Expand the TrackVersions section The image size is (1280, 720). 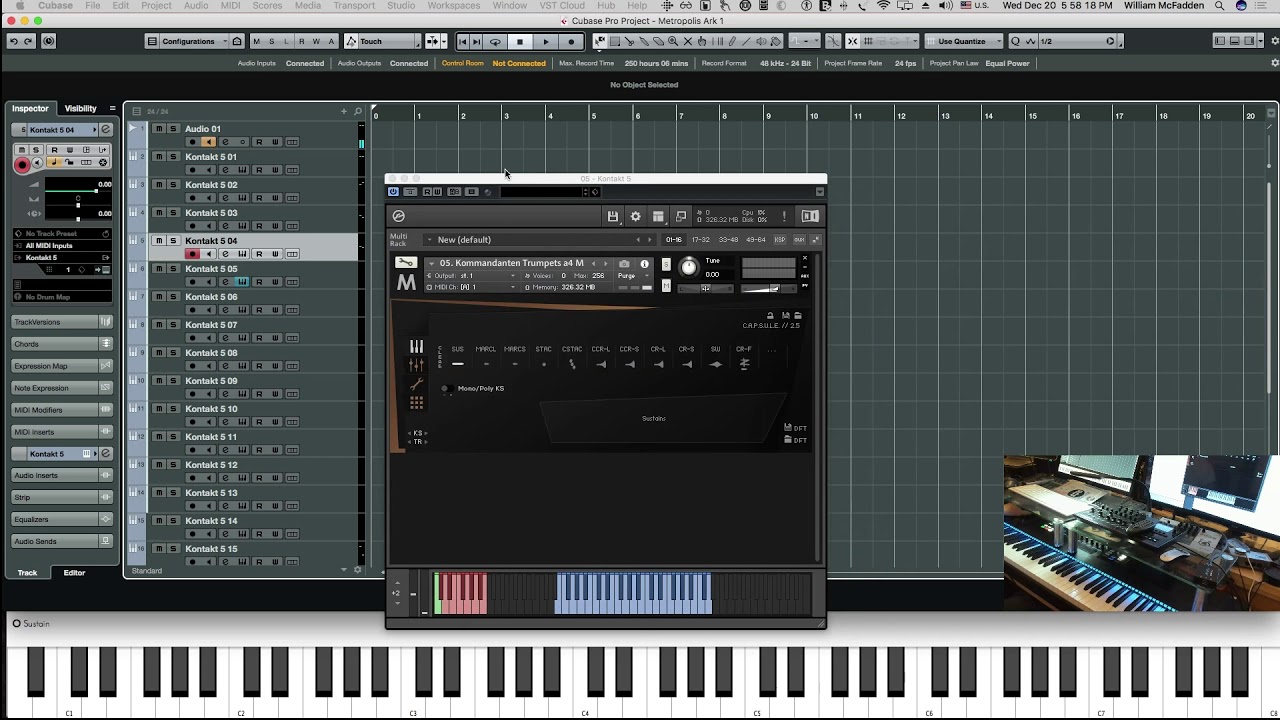pos(62,322)
